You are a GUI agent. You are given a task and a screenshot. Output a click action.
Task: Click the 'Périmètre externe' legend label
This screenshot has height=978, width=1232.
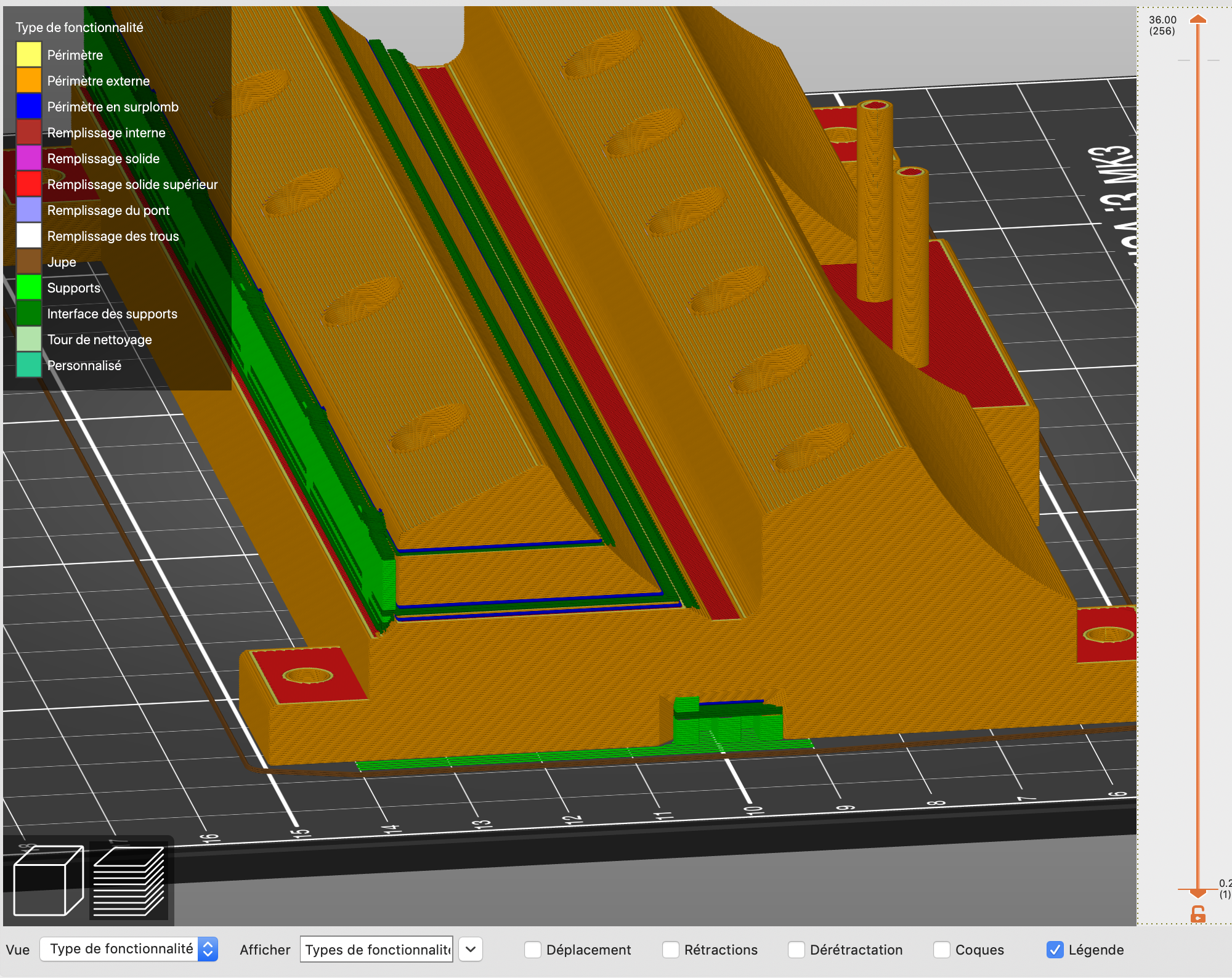pos(99,81)
